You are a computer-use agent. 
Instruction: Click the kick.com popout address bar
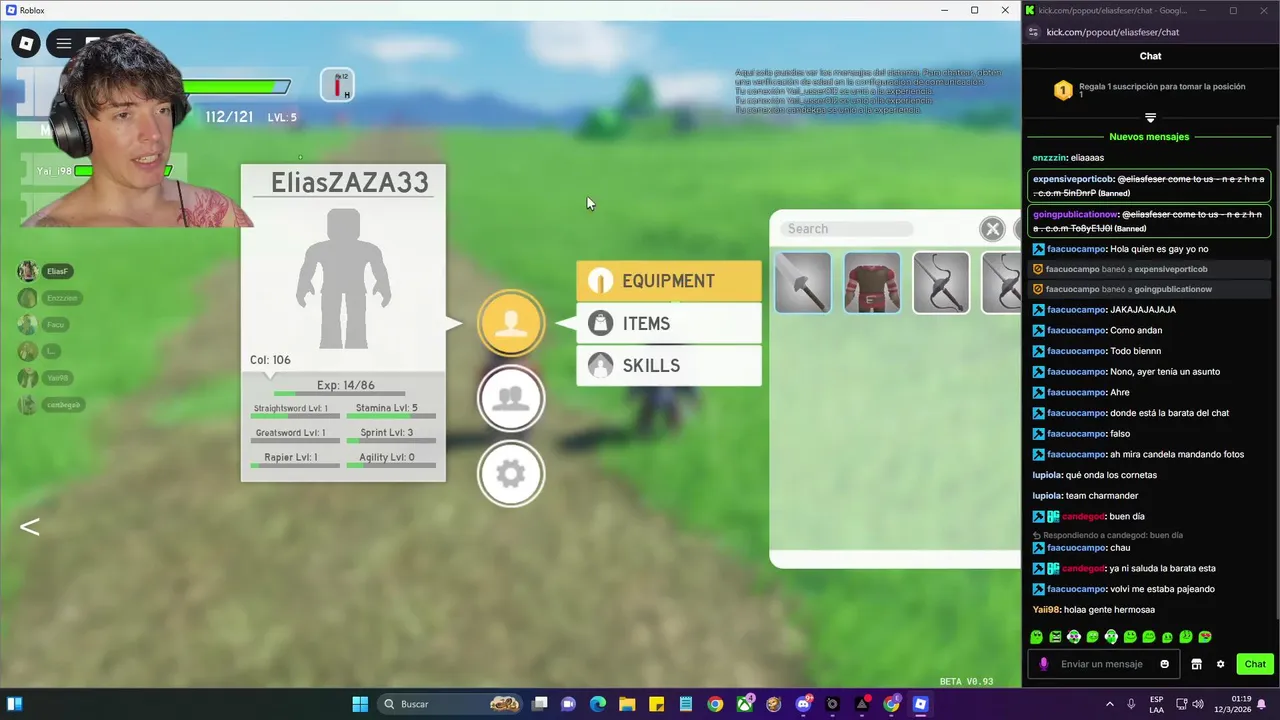click(x=1112, y=32)
